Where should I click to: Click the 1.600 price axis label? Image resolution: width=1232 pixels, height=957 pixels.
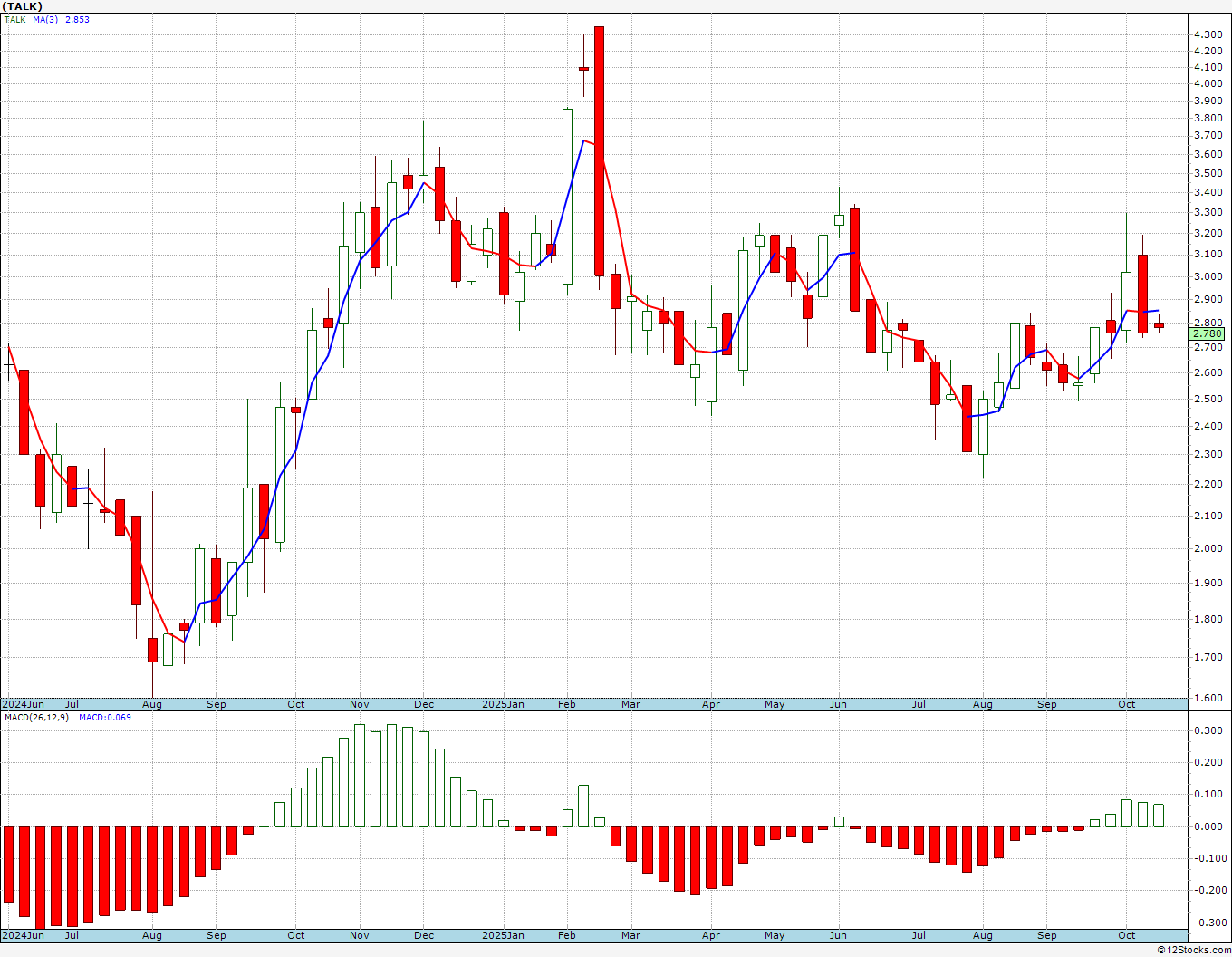click(x=1208, y=698)
